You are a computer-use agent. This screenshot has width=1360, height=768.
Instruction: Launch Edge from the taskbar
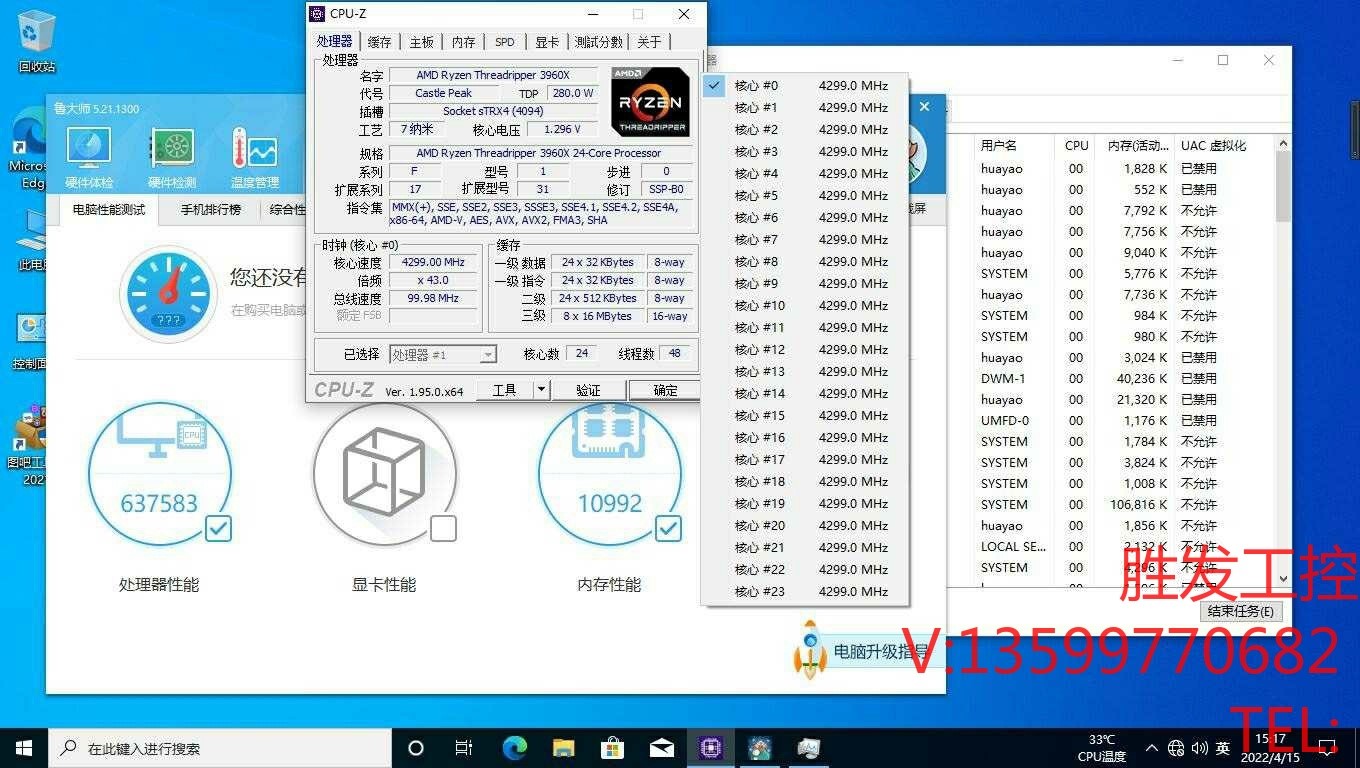(514, 748)
